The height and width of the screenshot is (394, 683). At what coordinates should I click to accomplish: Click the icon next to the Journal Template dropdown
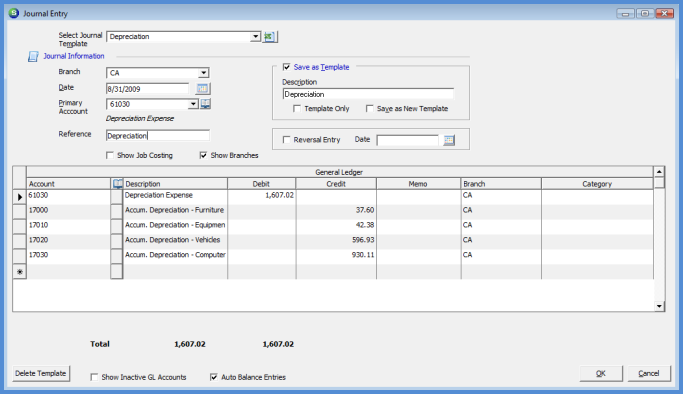click(270, 37)
